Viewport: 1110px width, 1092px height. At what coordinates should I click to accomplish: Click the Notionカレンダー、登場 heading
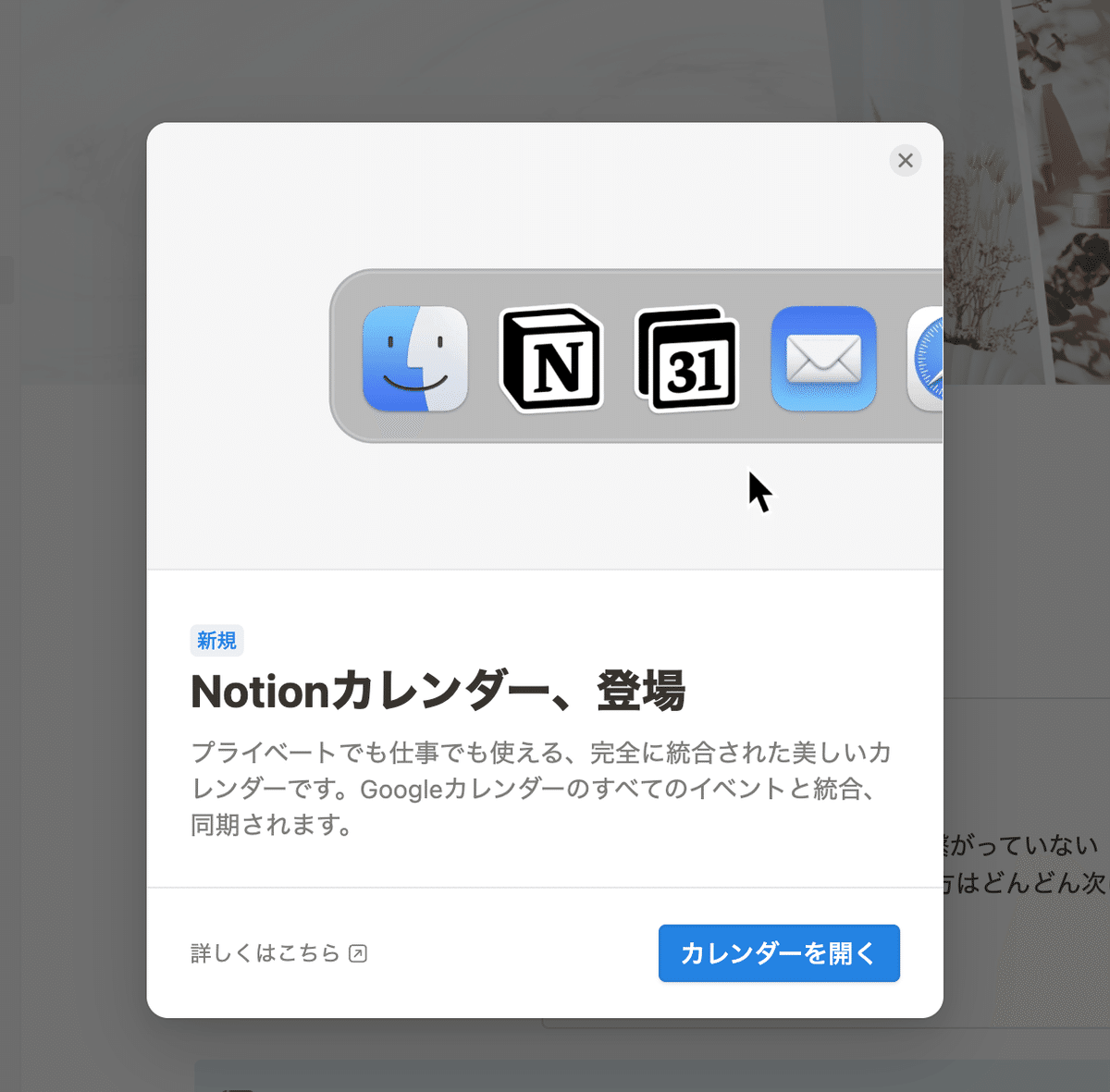[438, 691]
